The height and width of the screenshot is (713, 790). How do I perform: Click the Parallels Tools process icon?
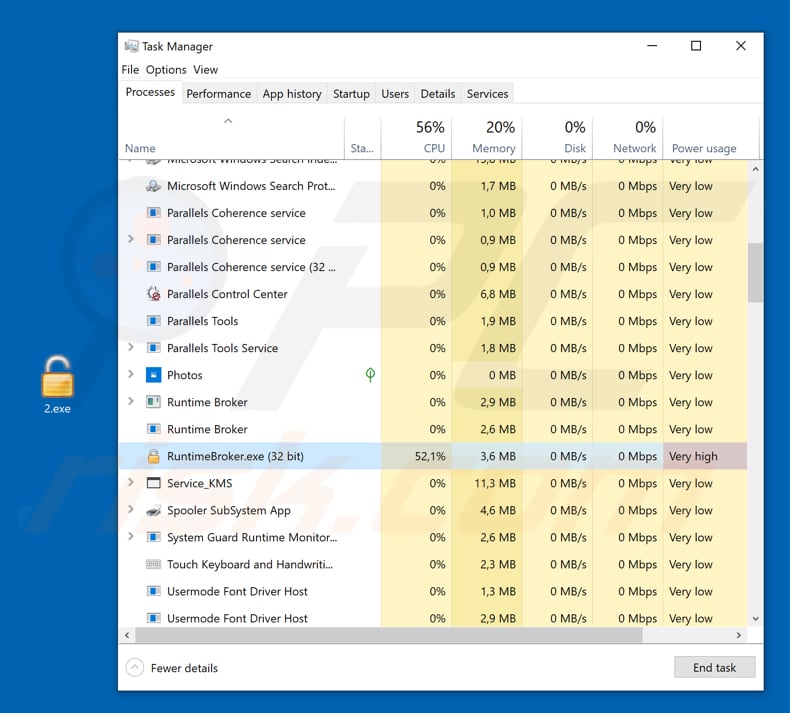point(154,321)
